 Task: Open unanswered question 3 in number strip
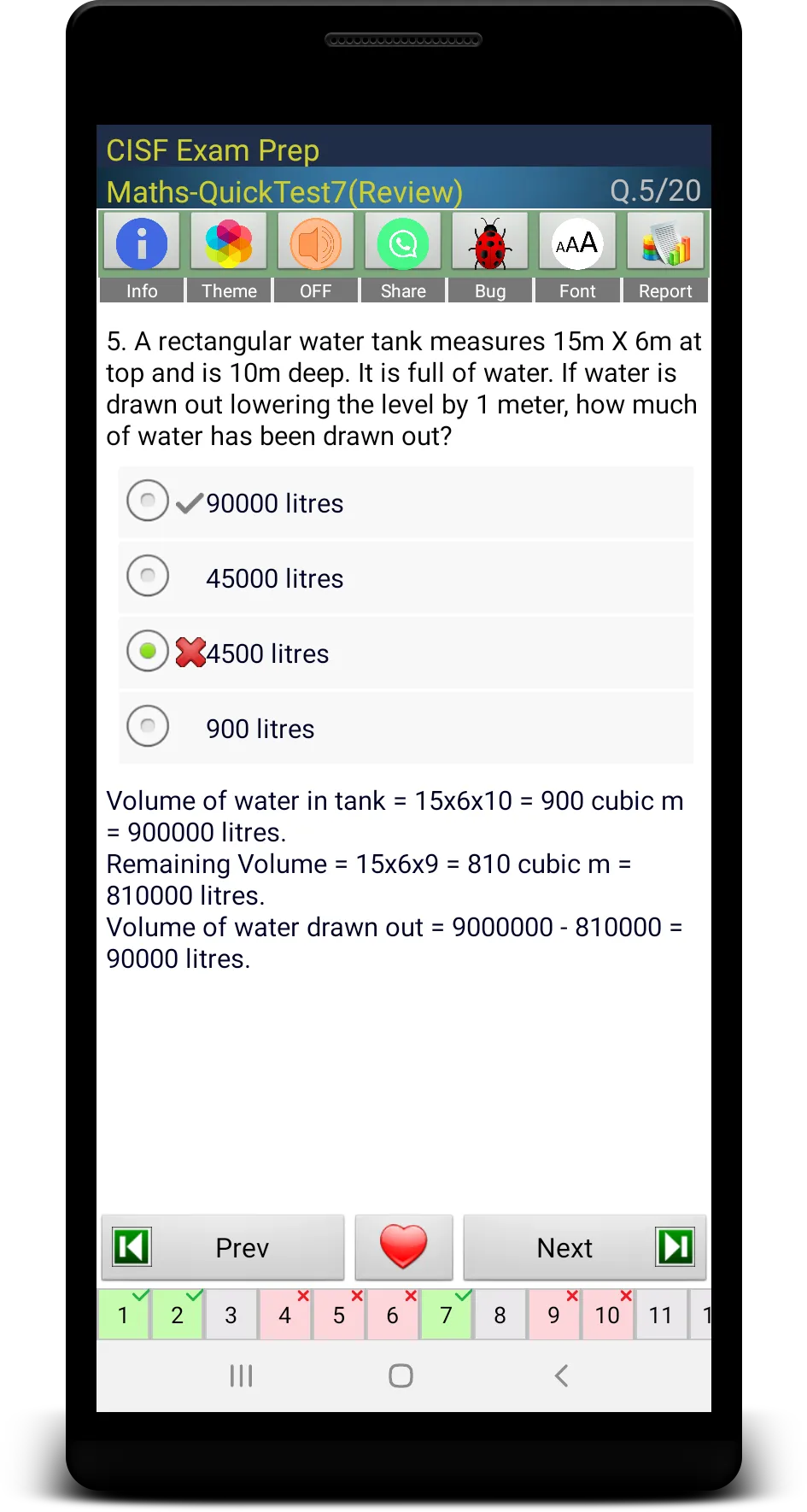pyautogui.click(x=231, y=1315)
